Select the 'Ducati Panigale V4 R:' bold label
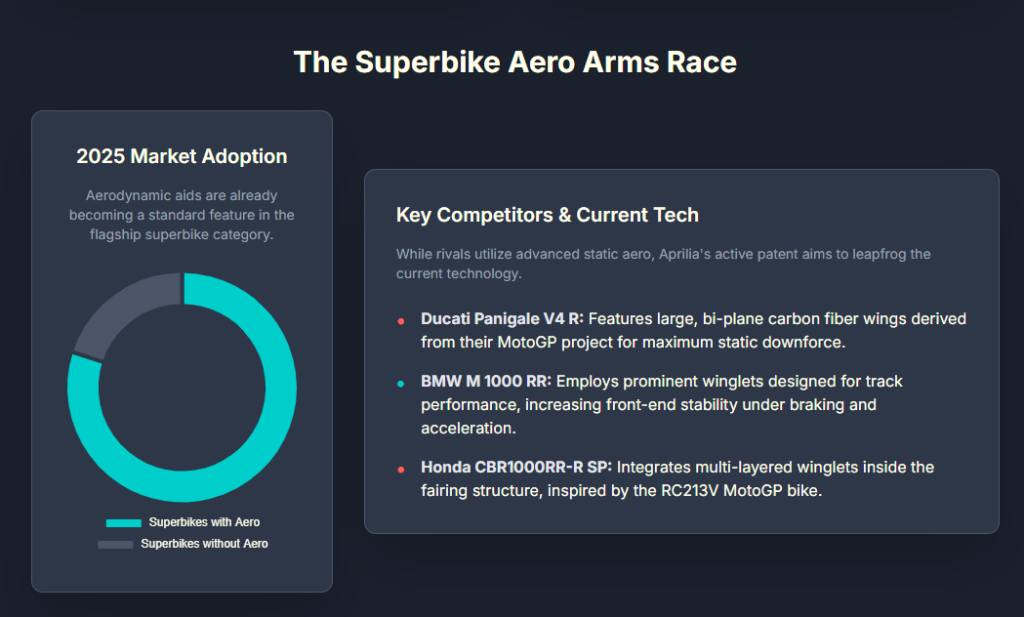Screen dimensions: 1024x617 pyautogui.click(x=502, y=319)
